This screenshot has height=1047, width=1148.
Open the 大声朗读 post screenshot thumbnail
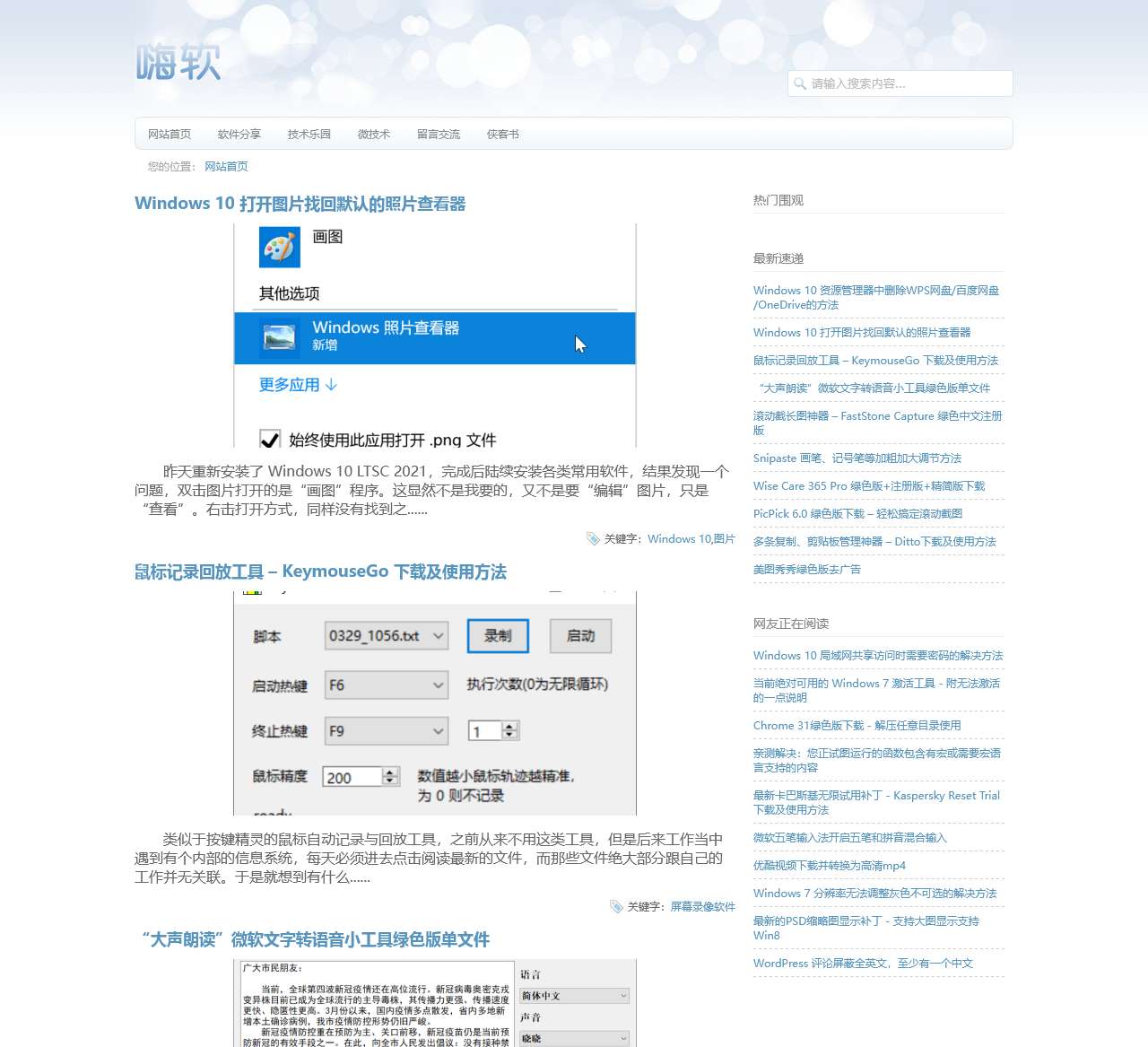tap(435, 1003)
